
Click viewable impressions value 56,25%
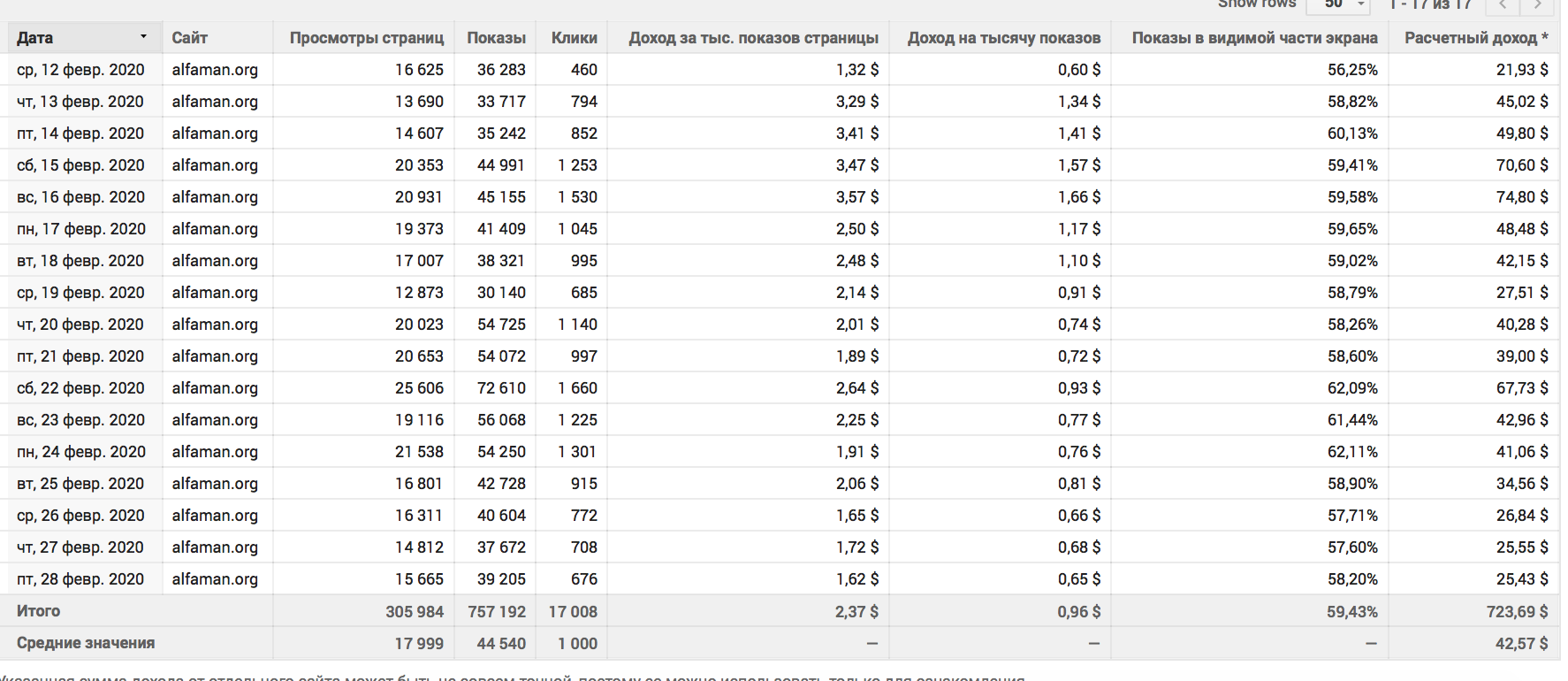tap(1352, 70)
